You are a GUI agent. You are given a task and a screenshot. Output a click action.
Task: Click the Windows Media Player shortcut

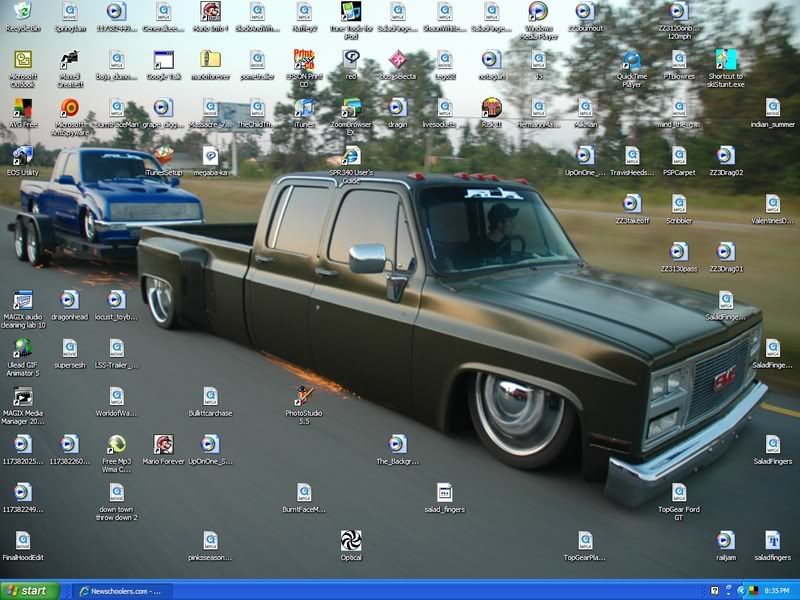point(538,13)
